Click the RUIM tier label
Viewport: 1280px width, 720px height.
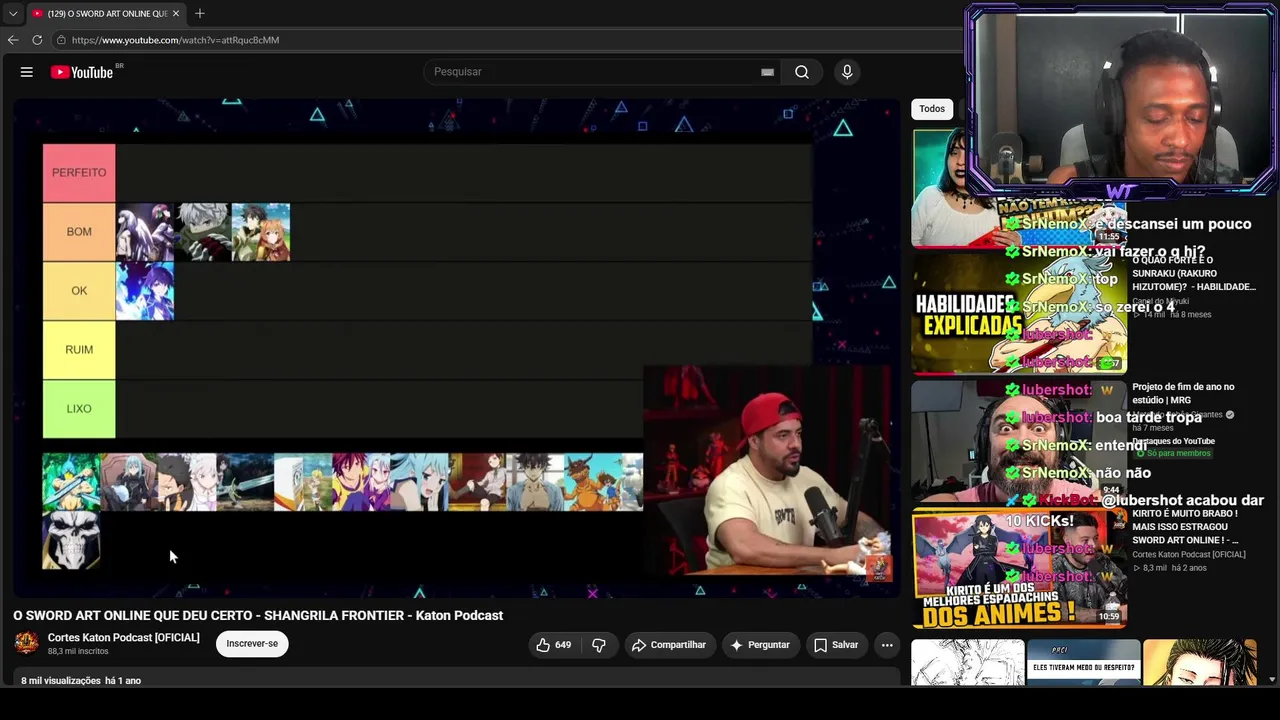click(79, 349)
